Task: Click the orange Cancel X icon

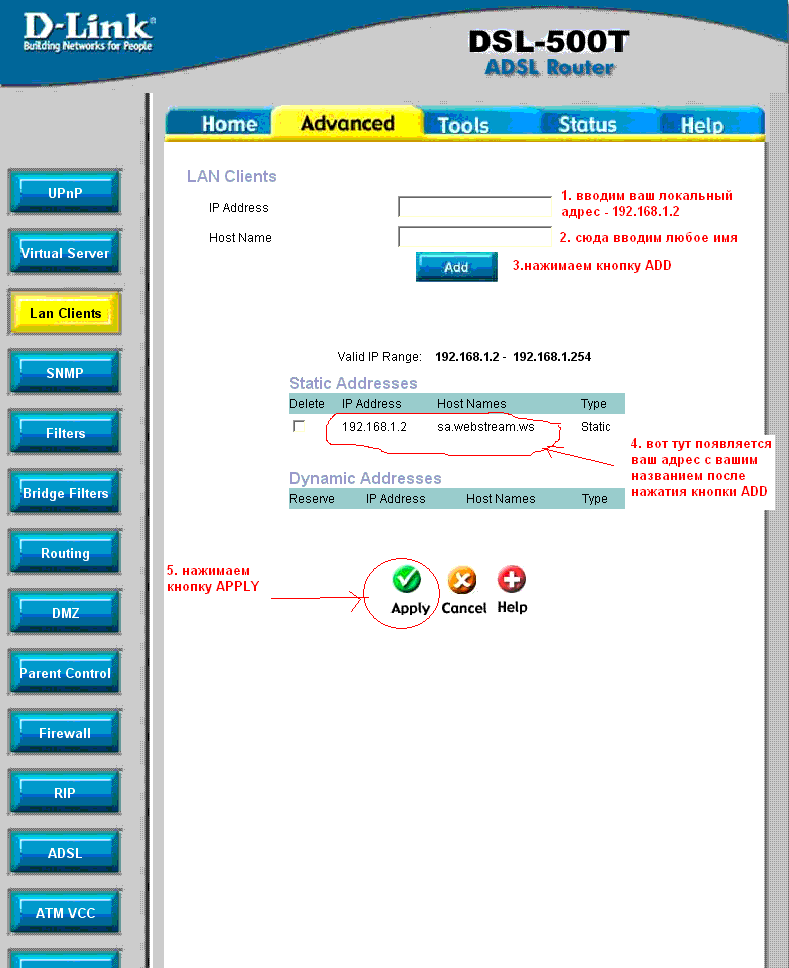Action: (462, 580)
